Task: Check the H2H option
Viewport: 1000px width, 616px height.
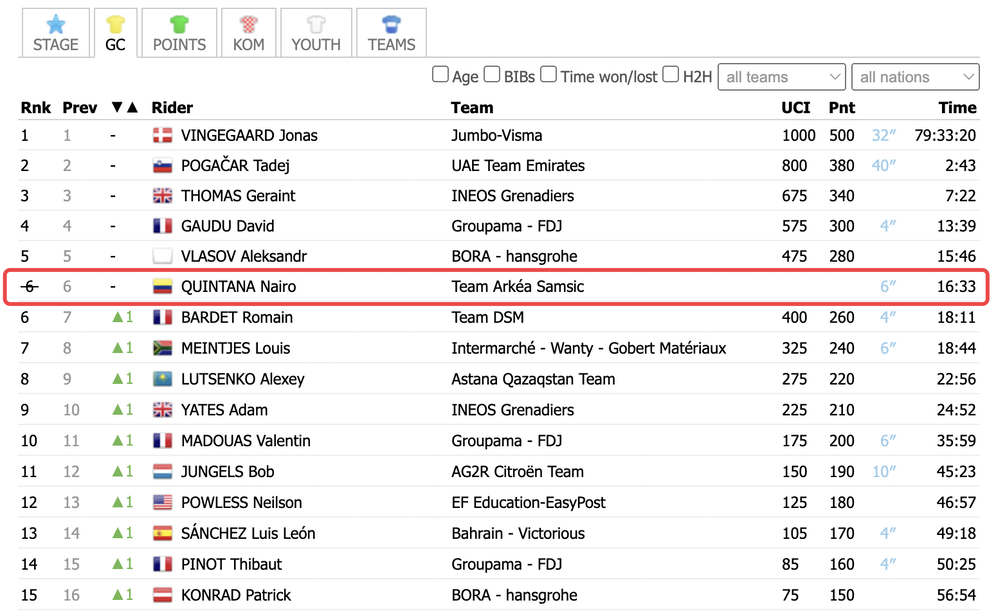Action: (x=670, y=75)
